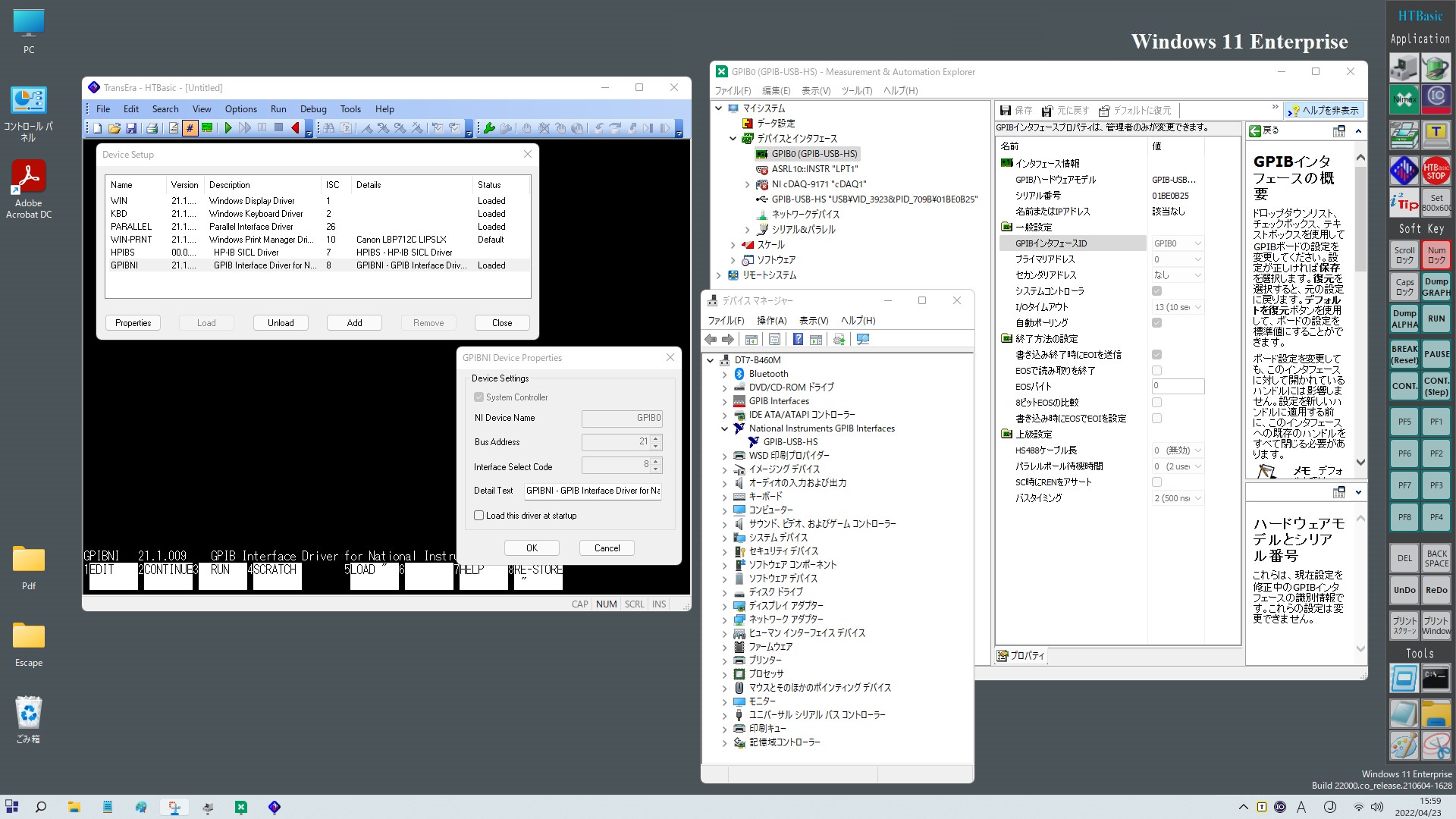Click monitor scan icon in Device Manager toolbar
This screenshot has height=819, width=1456.
coord(862,340)
